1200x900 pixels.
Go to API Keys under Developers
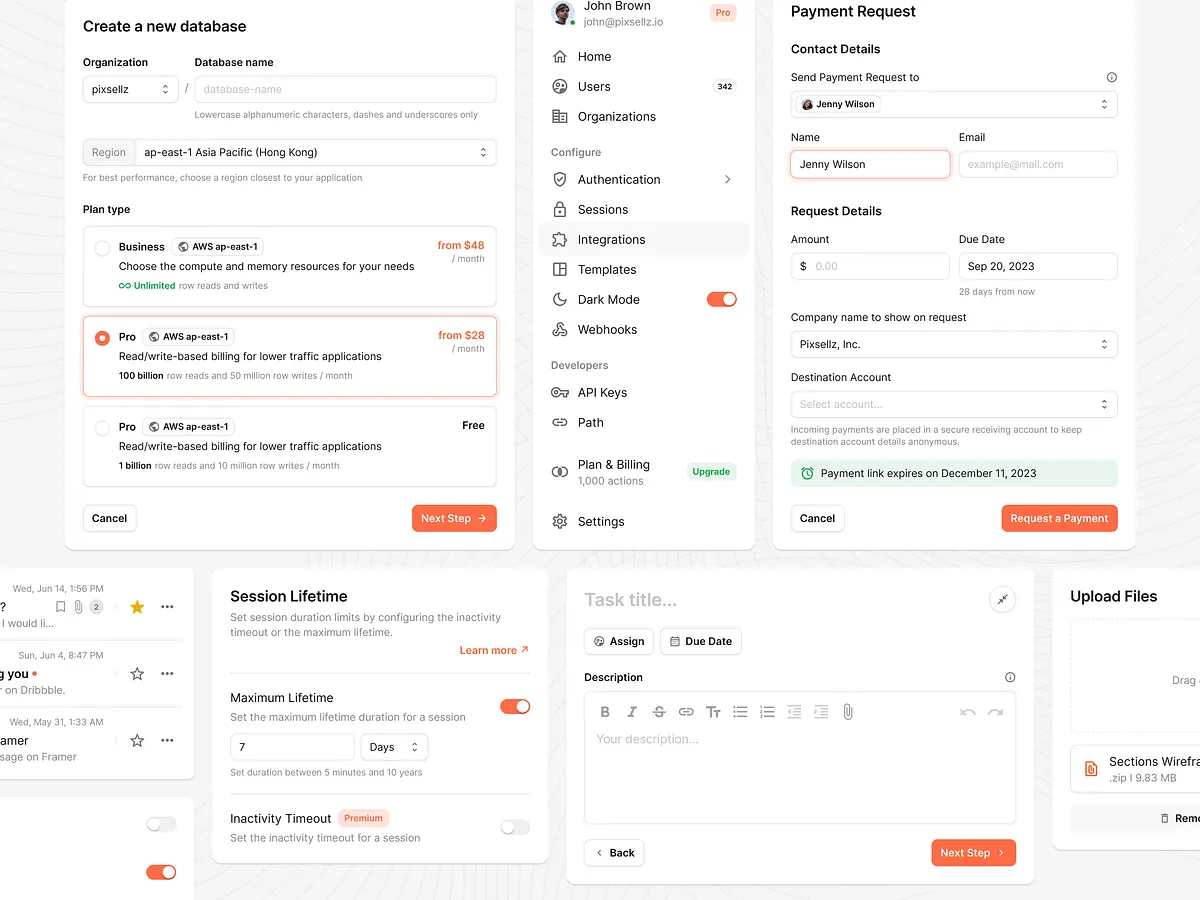[601, 392]
